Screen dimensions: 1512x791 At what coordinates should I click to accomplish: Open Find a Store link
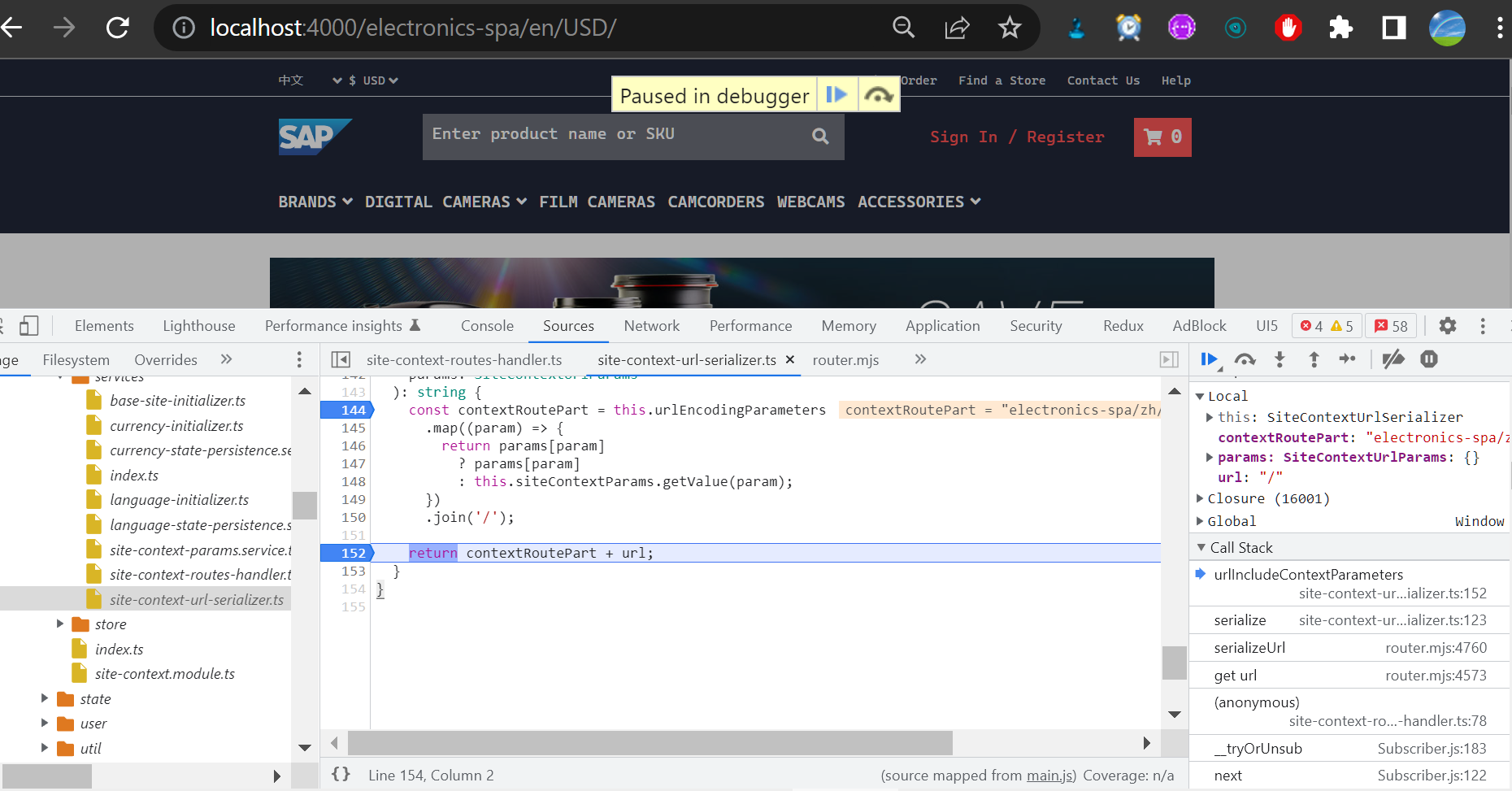pyautogui.click(x=1001, y=80)
